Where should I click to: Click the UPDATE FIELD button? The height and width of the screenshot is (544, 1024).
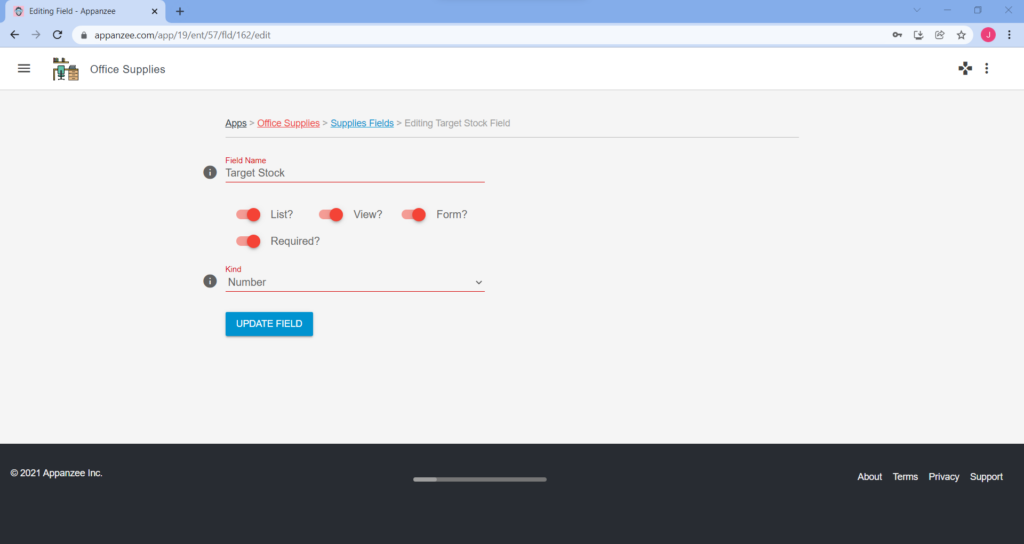pyautogui.click(x=269, y=324)
